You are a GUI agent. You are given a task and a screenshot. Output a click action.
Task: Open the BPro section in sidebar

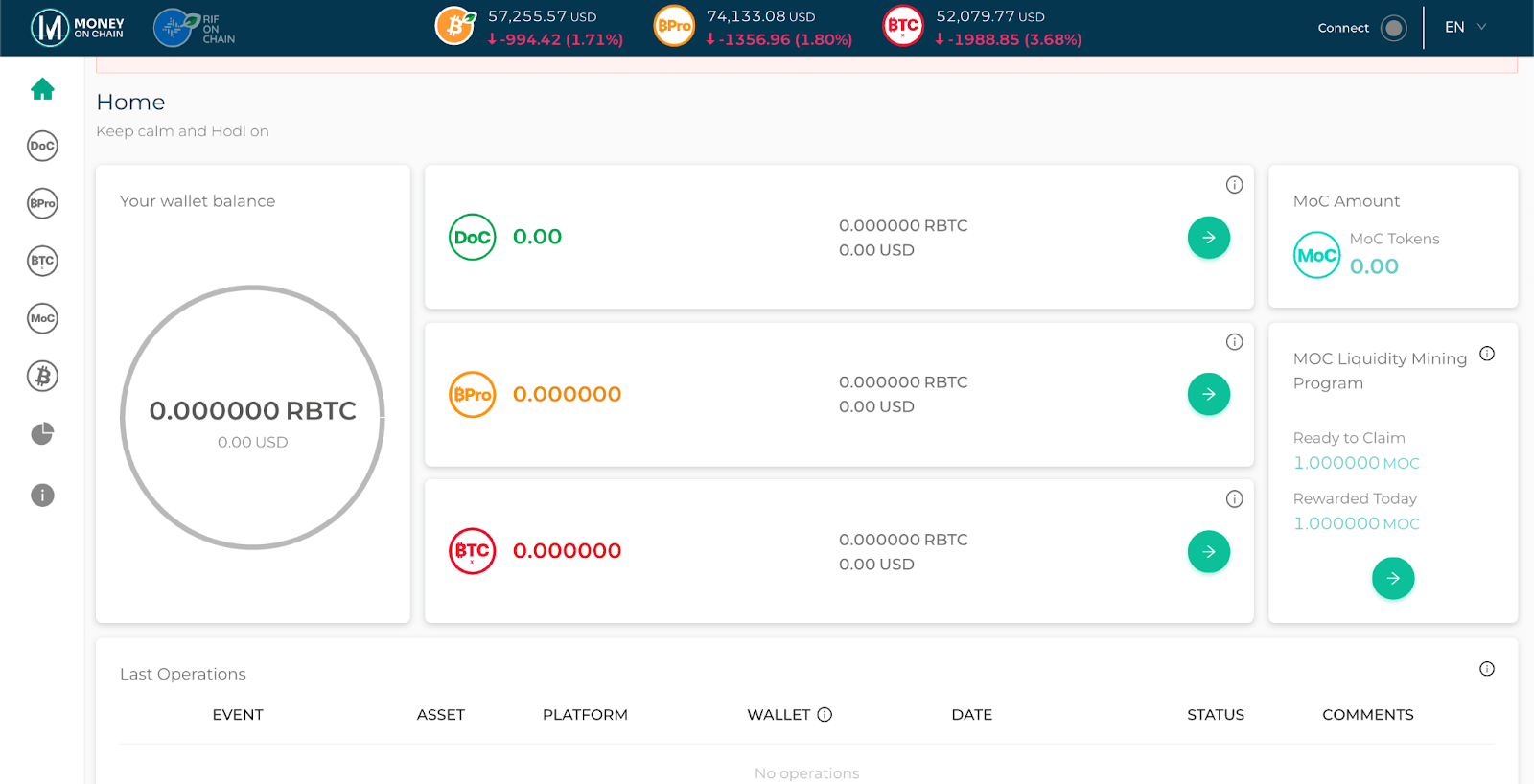click(x=42, y=203)
